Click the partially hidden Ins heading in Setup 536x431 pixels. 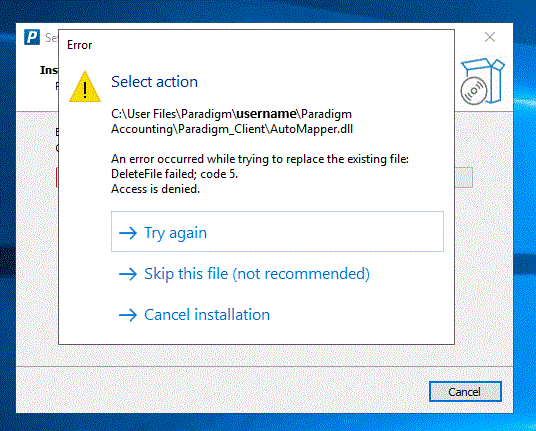tap(49, 70)
